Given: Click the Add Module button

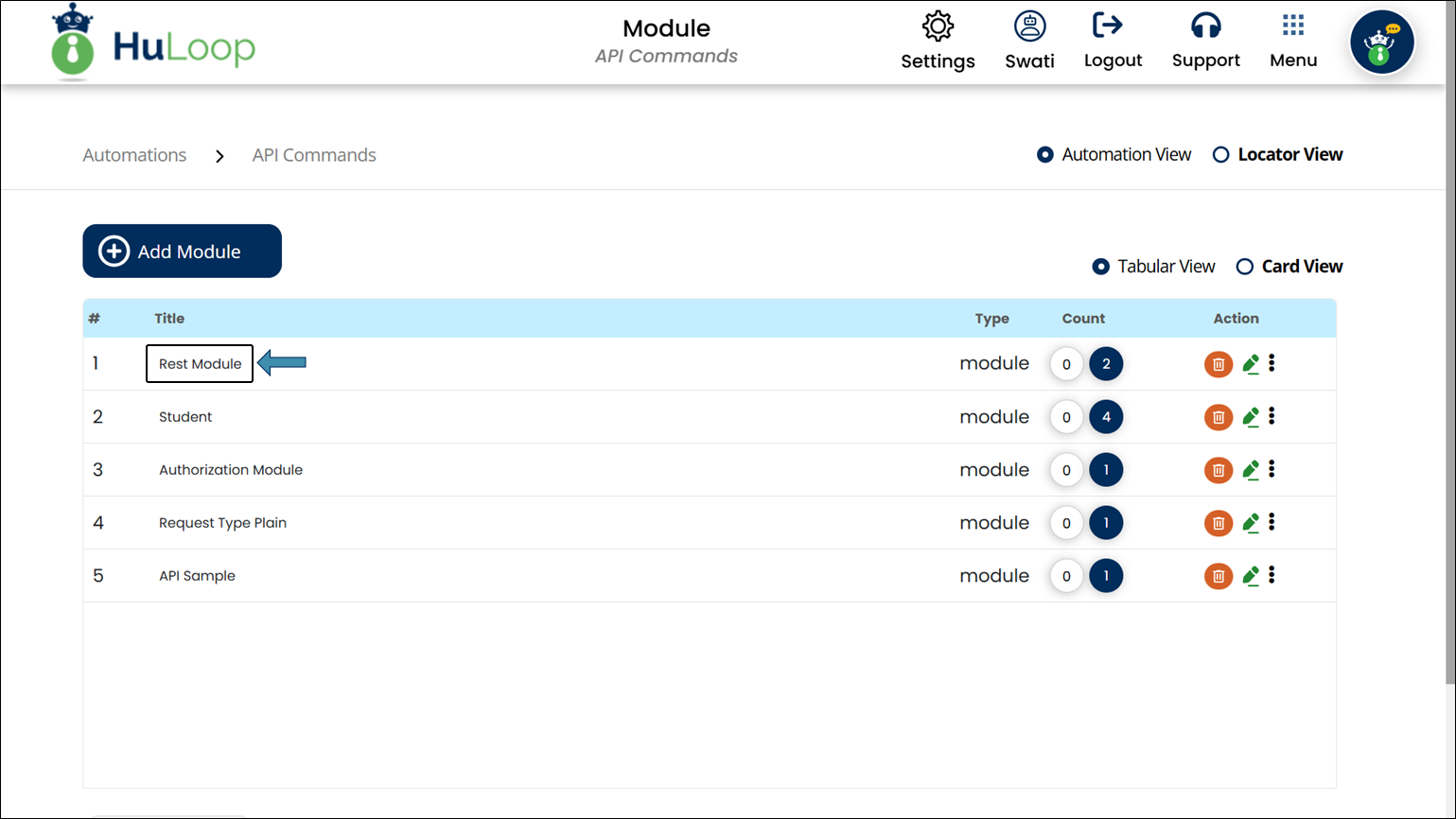Looking at the screenshot, I should [182, 251].
